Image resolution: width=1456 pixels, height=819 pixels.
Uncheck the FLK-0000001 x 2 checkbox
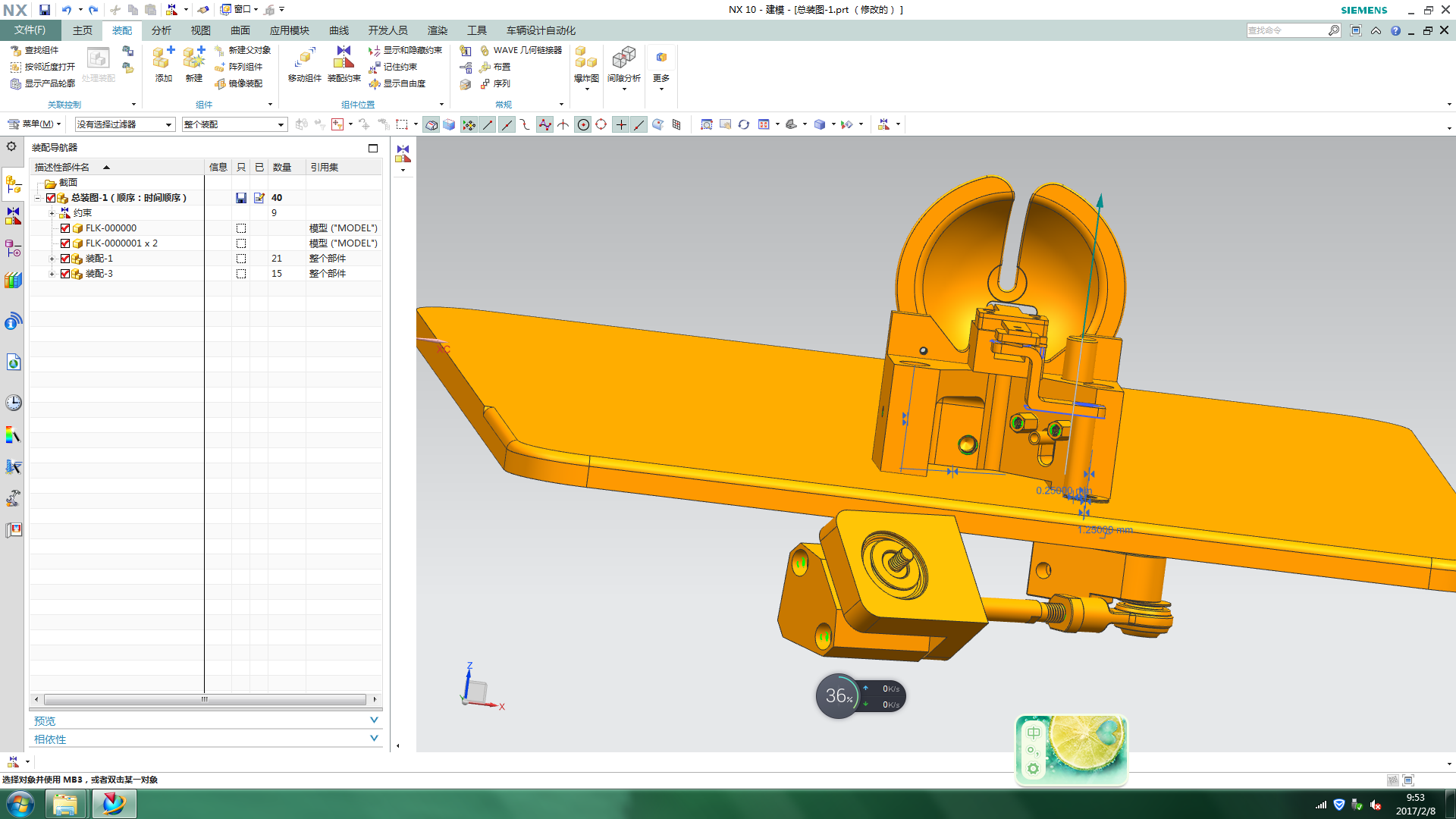pyautogui.click(x=65, y=243)
